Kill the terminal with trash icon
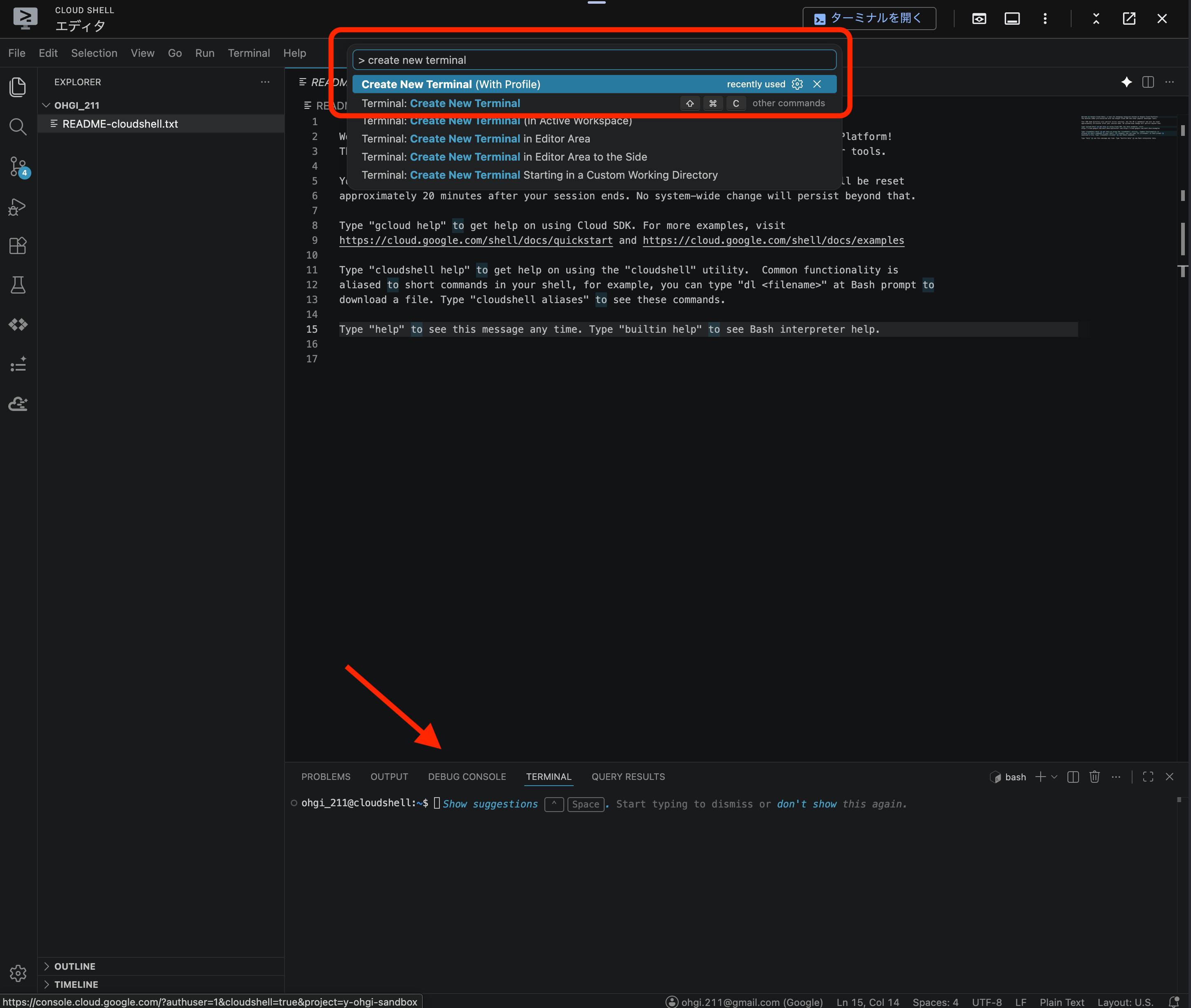The height and width of the screenshot is (1008, 1191). click(x=1094, y=777)
